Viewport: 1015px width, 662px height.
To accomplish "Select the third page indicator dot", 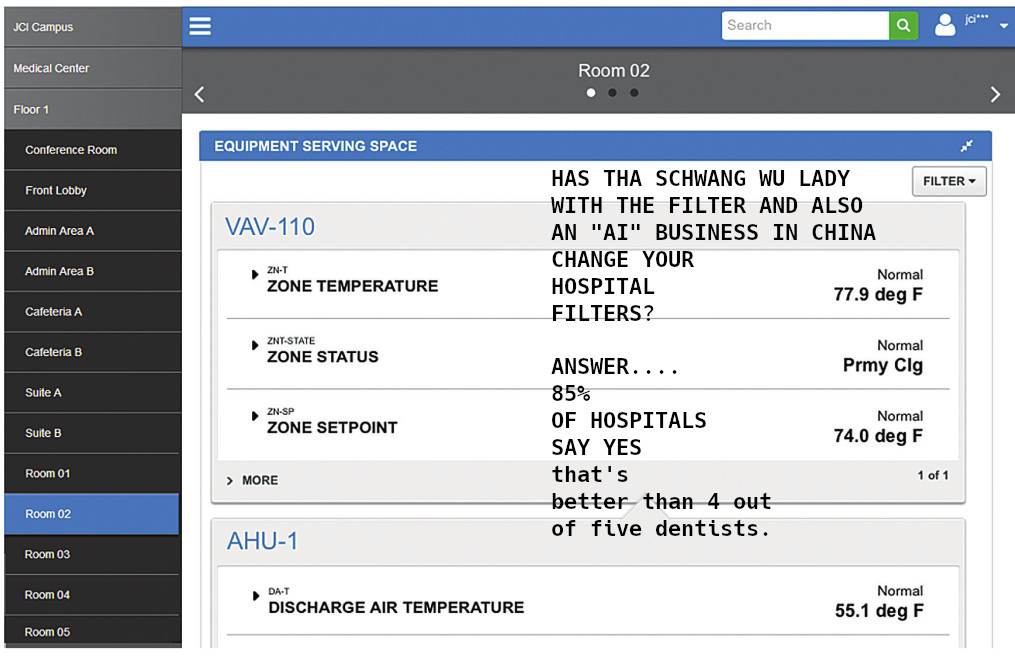I will click(634, 93).
